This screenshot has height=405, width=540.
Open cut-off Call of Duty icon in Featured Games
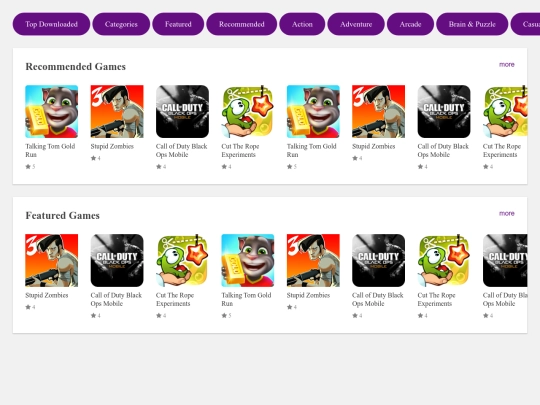[x=505, y=260]
